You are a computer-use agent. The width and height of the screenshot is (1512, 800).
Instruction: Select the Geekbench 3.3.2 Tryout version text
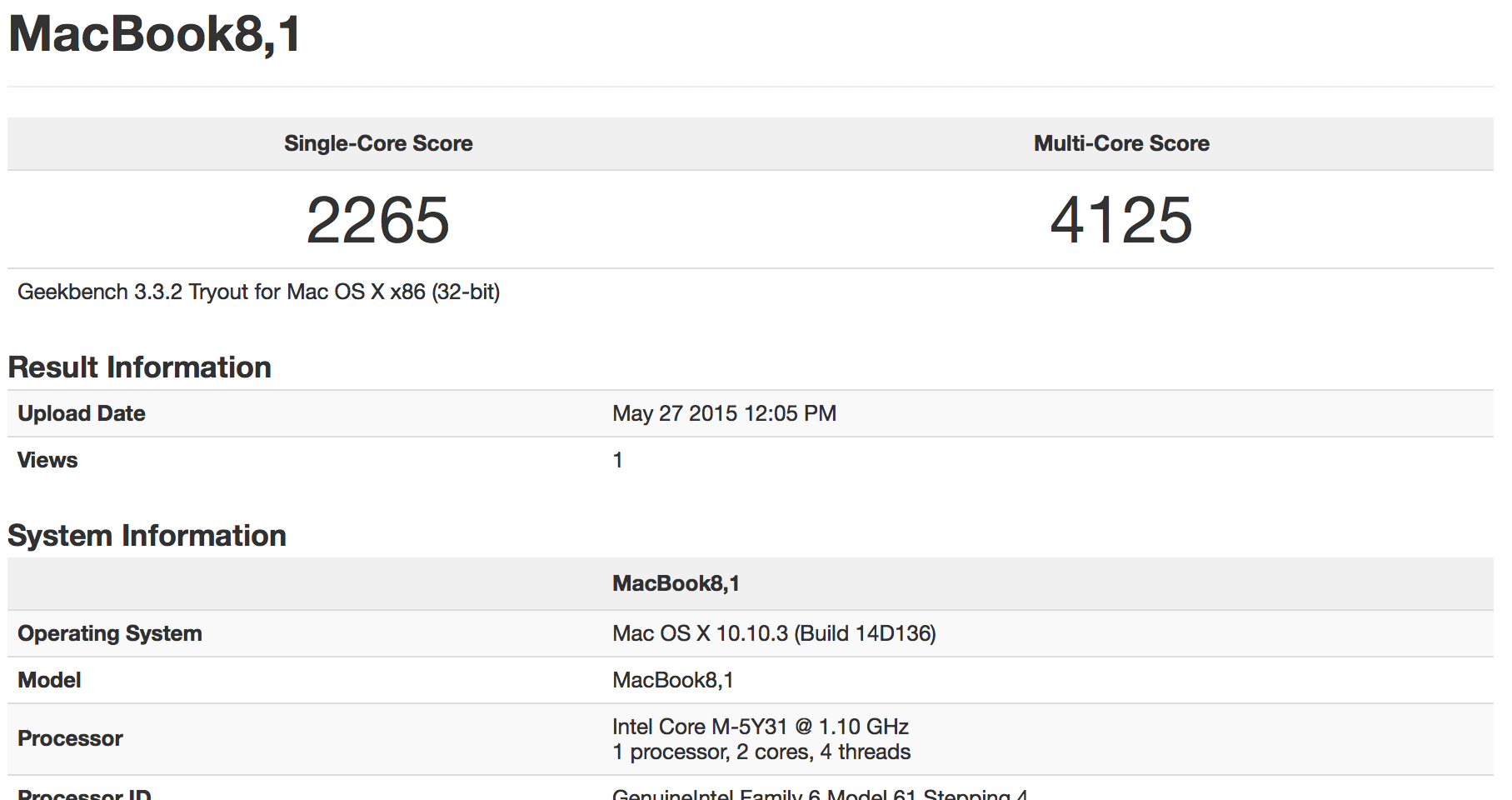tap(258, 292)
